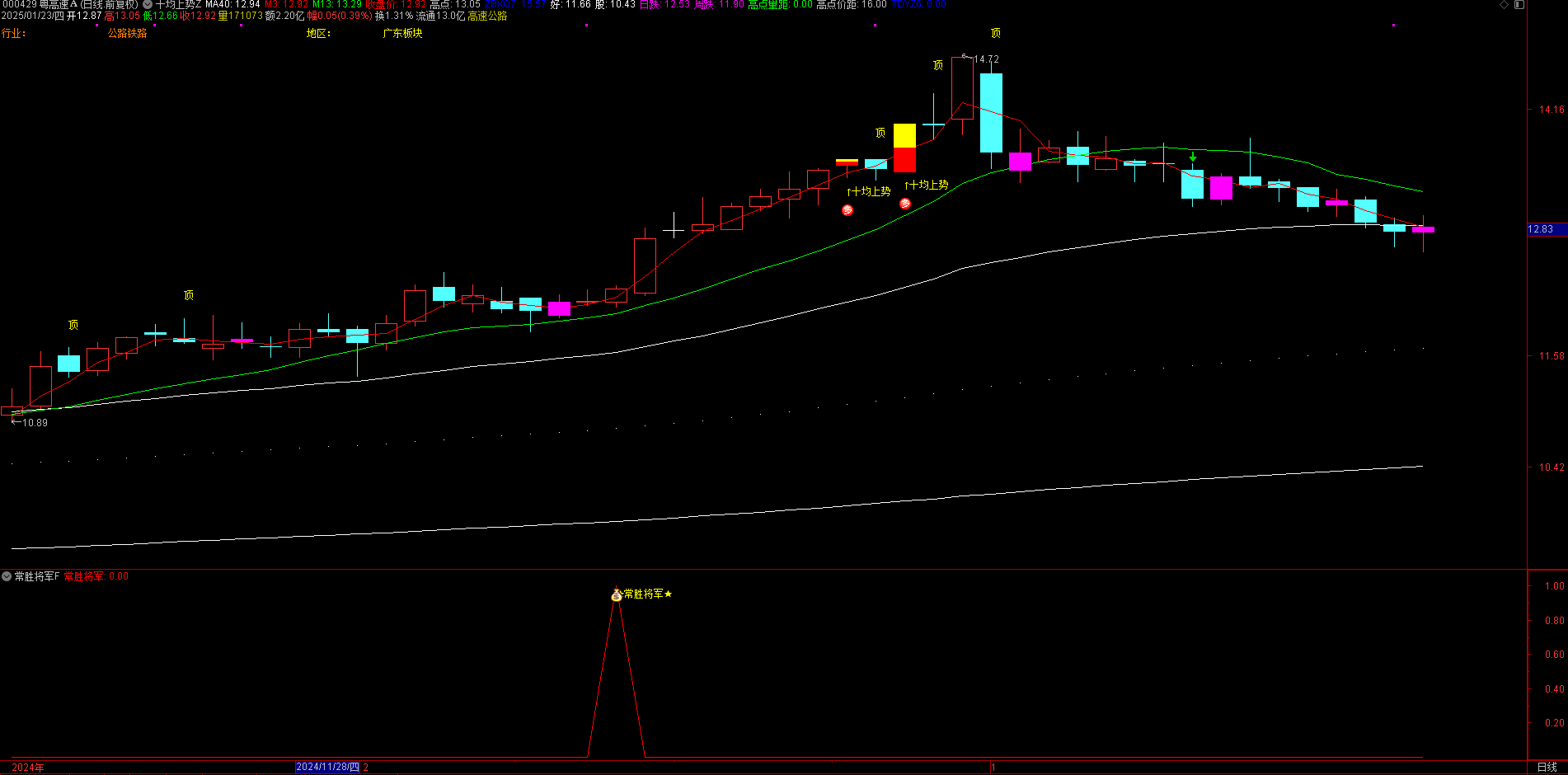Click the MA40: 12.94 indicator value
Viewport: 1568px width, 775px height.
click(x=232, y=5)
